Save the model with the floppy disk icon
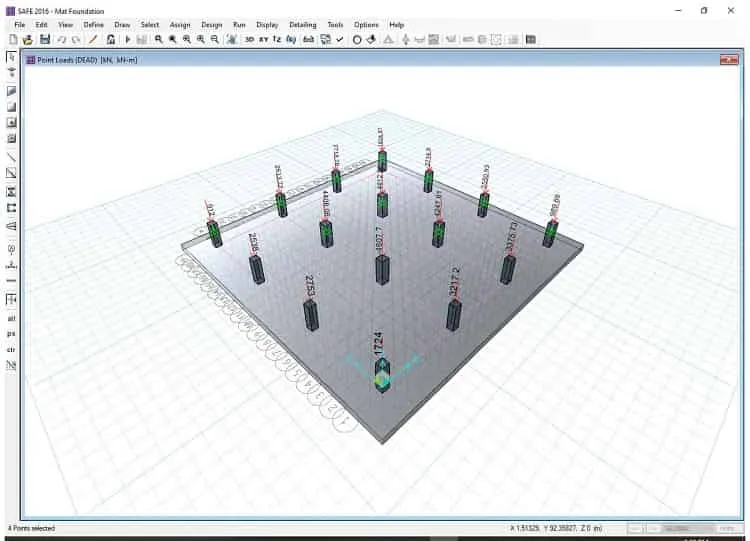Image resolution: width=750 pixels, height=541 pixels. point(45,39)
